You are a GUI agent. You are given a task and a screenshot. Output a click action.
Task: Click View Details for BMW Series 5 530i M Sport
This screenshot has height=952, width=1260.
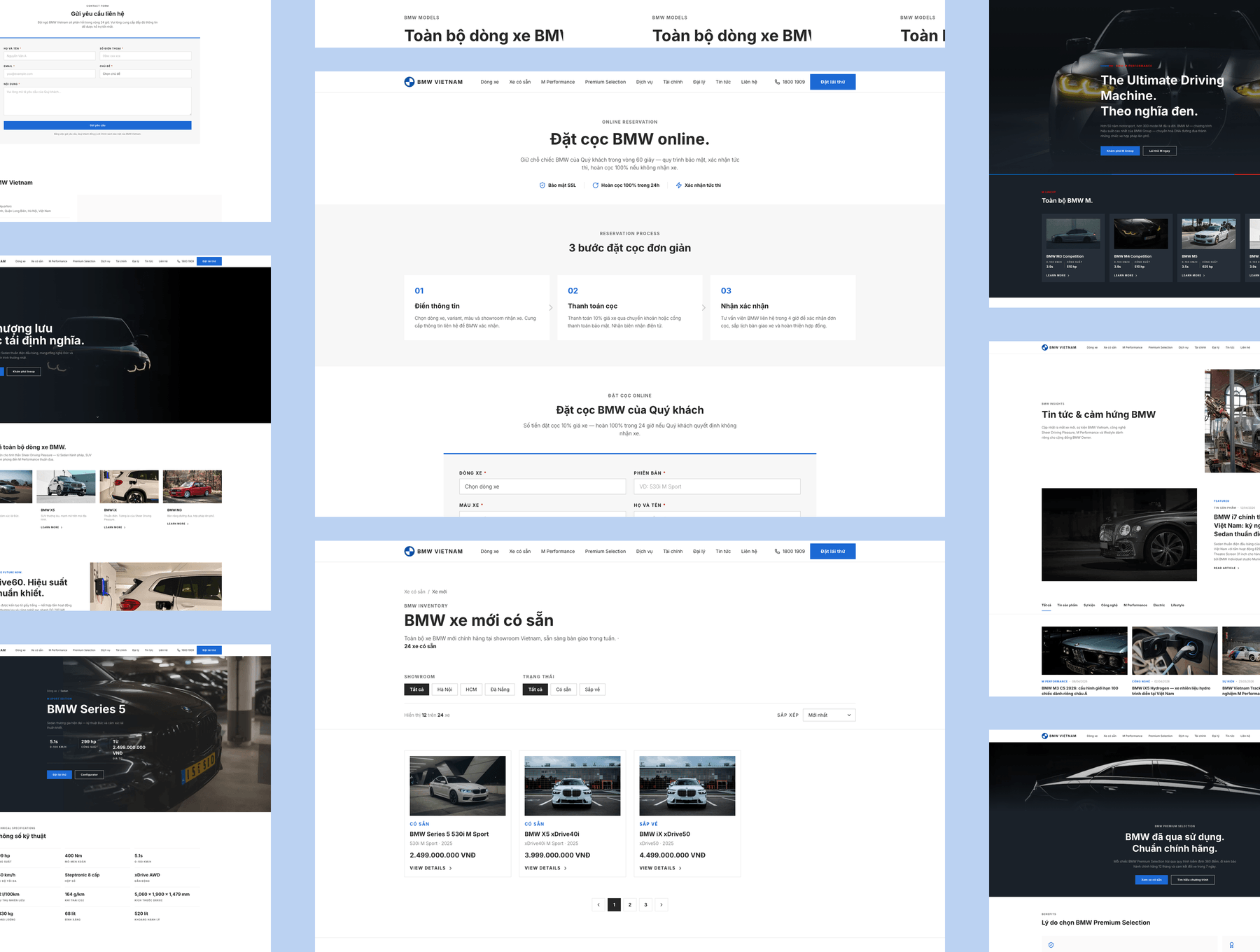[x=430, y=868]
